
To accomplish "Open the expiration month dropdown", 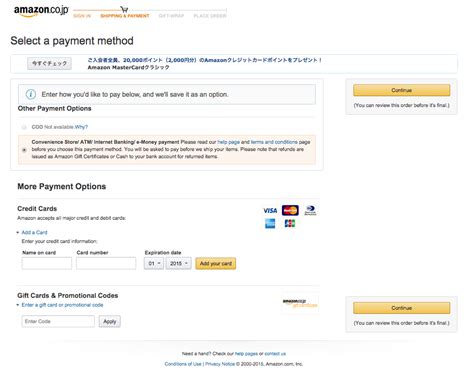I will 154,263.
